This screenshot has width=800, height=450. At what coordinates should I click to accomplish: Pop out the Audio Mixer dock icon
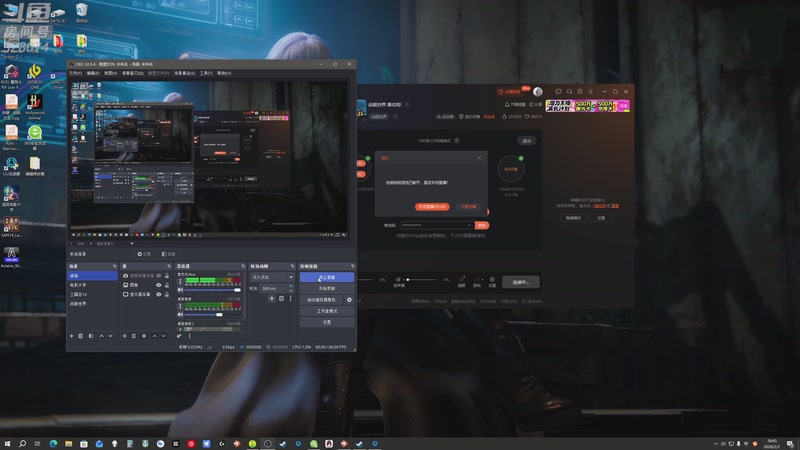[243, 266]
